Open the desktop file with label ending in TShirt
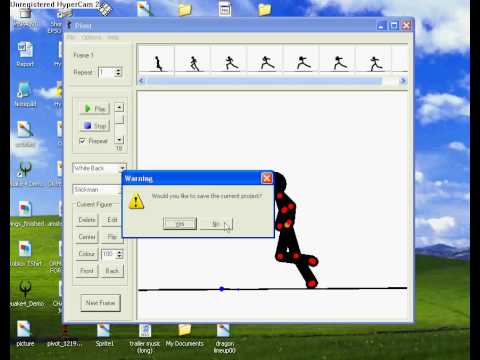This screenshot has width=480, height=360. click(26, 254)
